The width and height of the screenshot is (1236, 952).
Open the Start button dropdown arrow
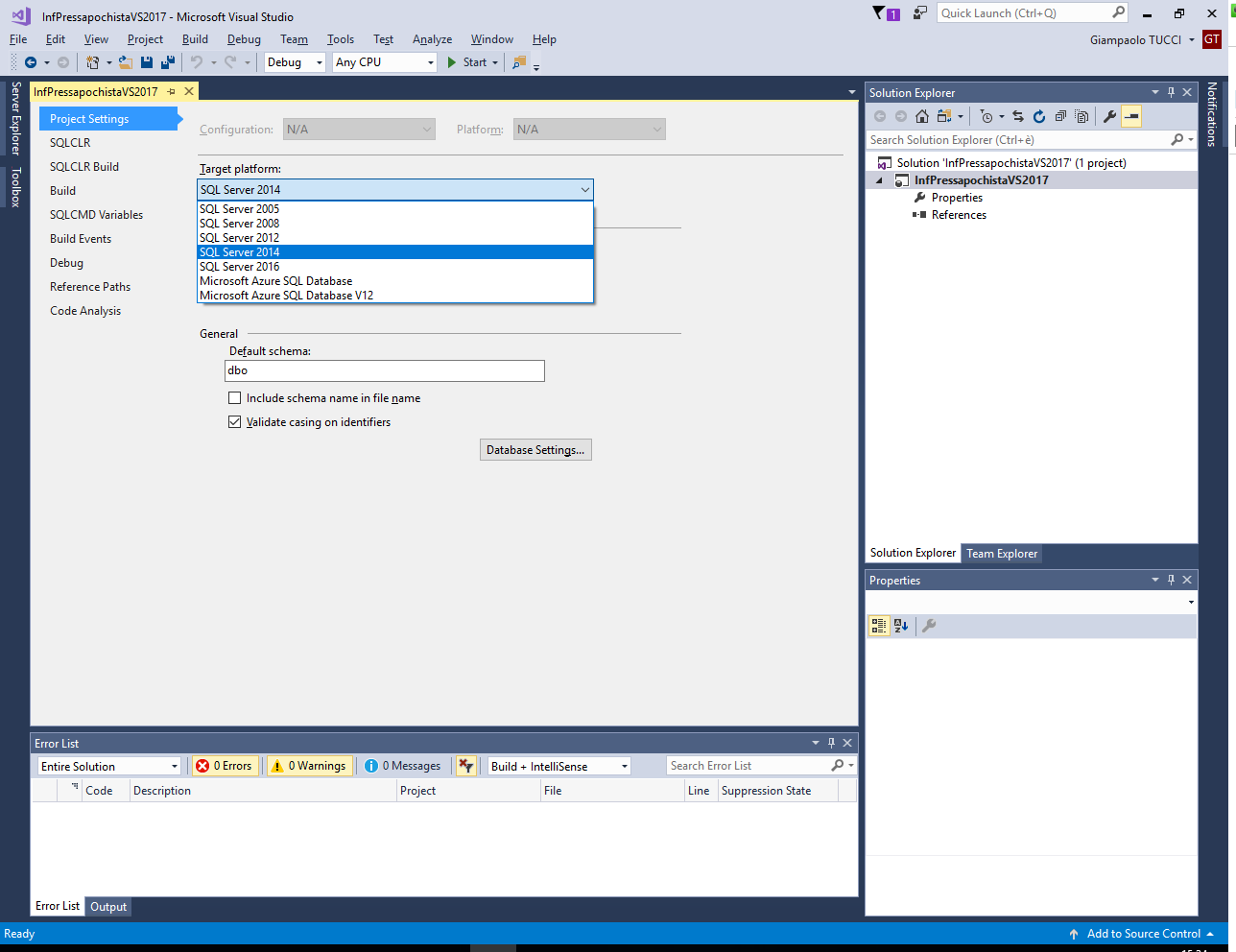[x=495, y=62]
